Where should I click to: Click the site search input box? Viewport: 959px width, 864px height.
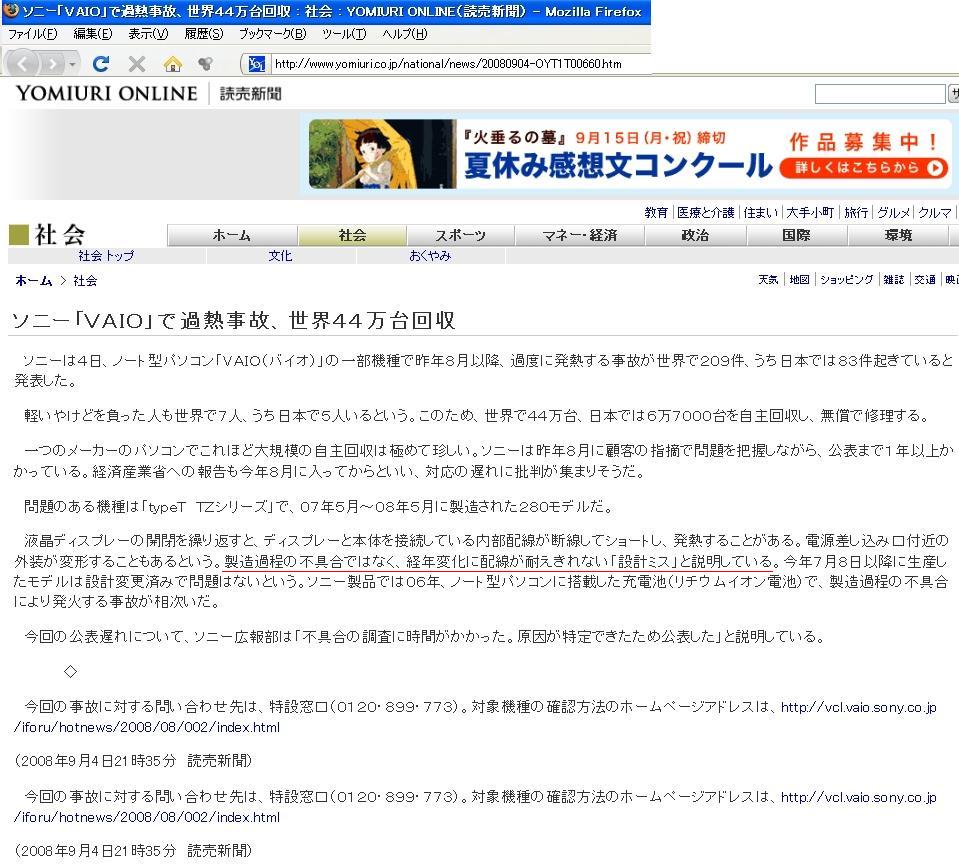[879, 94]
